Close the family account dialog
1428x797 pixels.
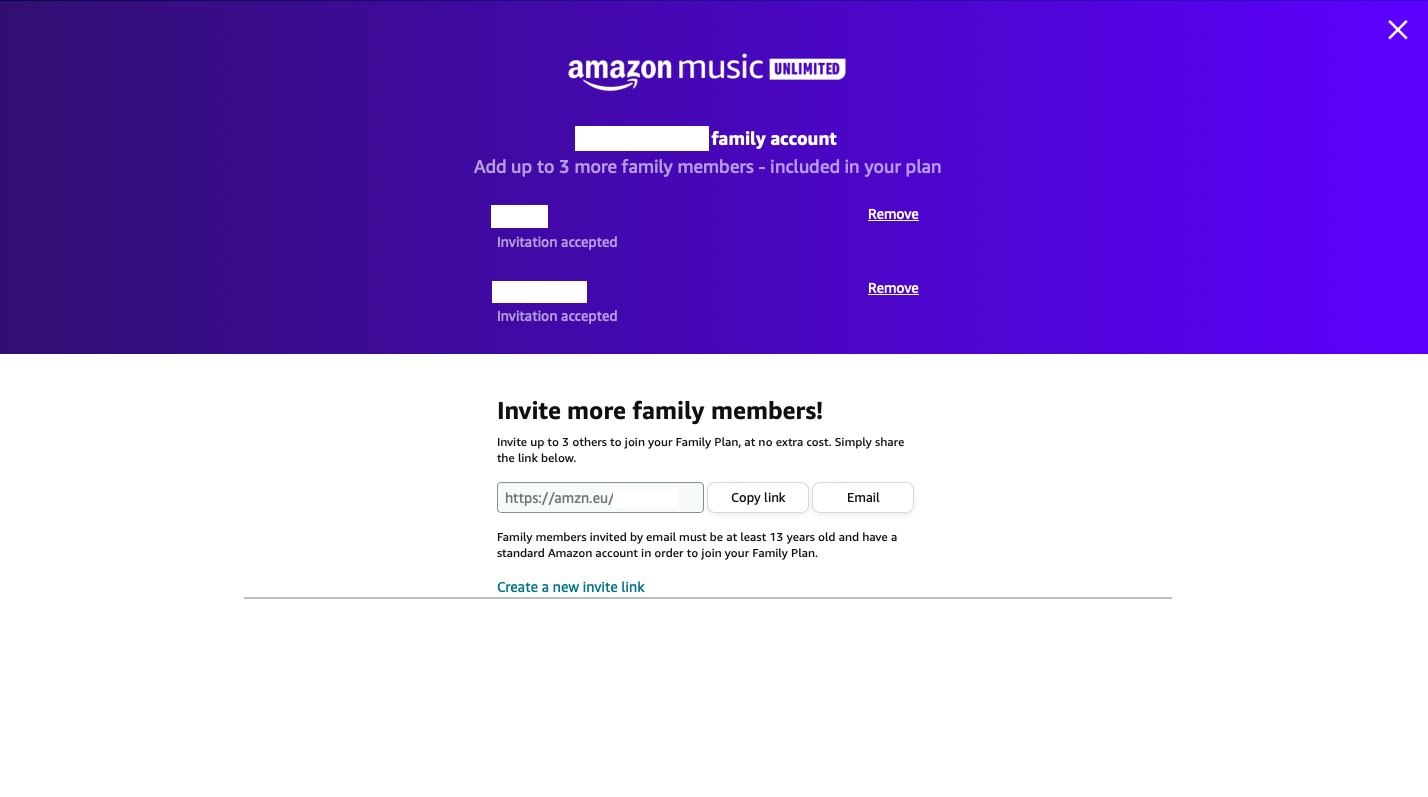[1397, 30]
